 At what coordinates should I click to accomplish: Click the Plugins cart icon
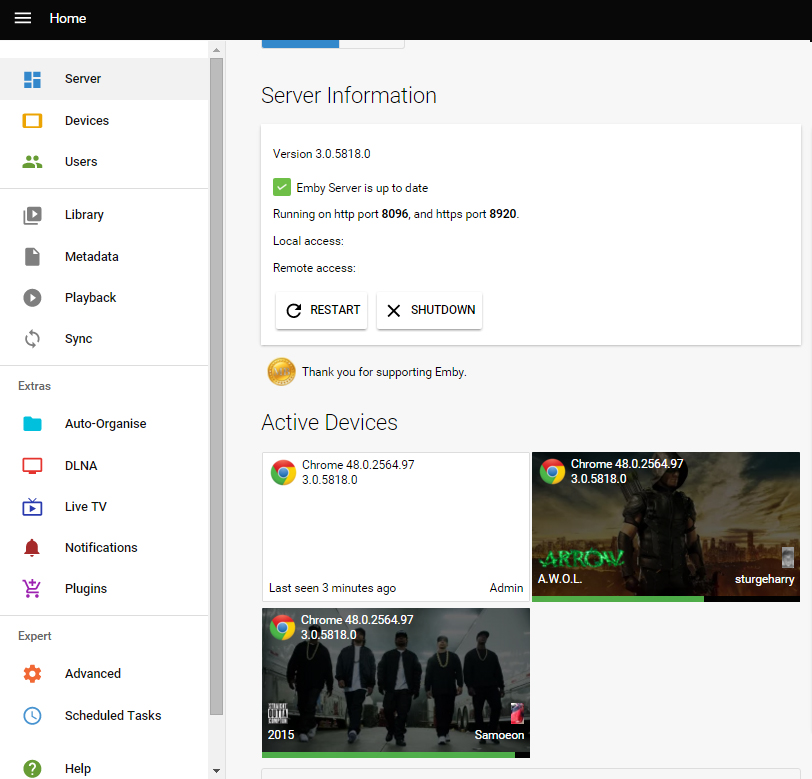[x=32, y=589]
